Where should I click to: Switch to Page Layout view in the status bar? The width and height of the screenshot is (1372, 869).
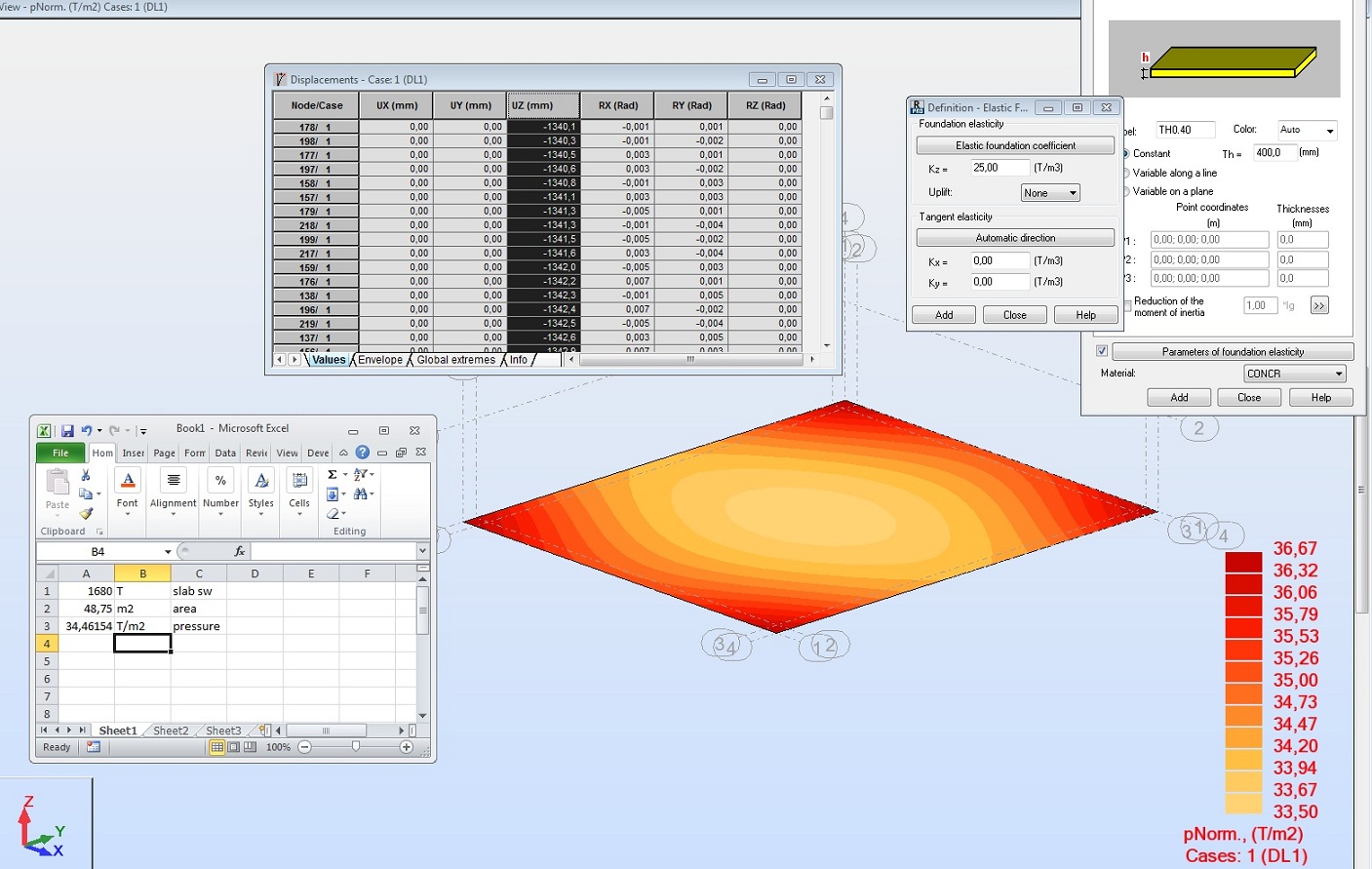[233, 747]
